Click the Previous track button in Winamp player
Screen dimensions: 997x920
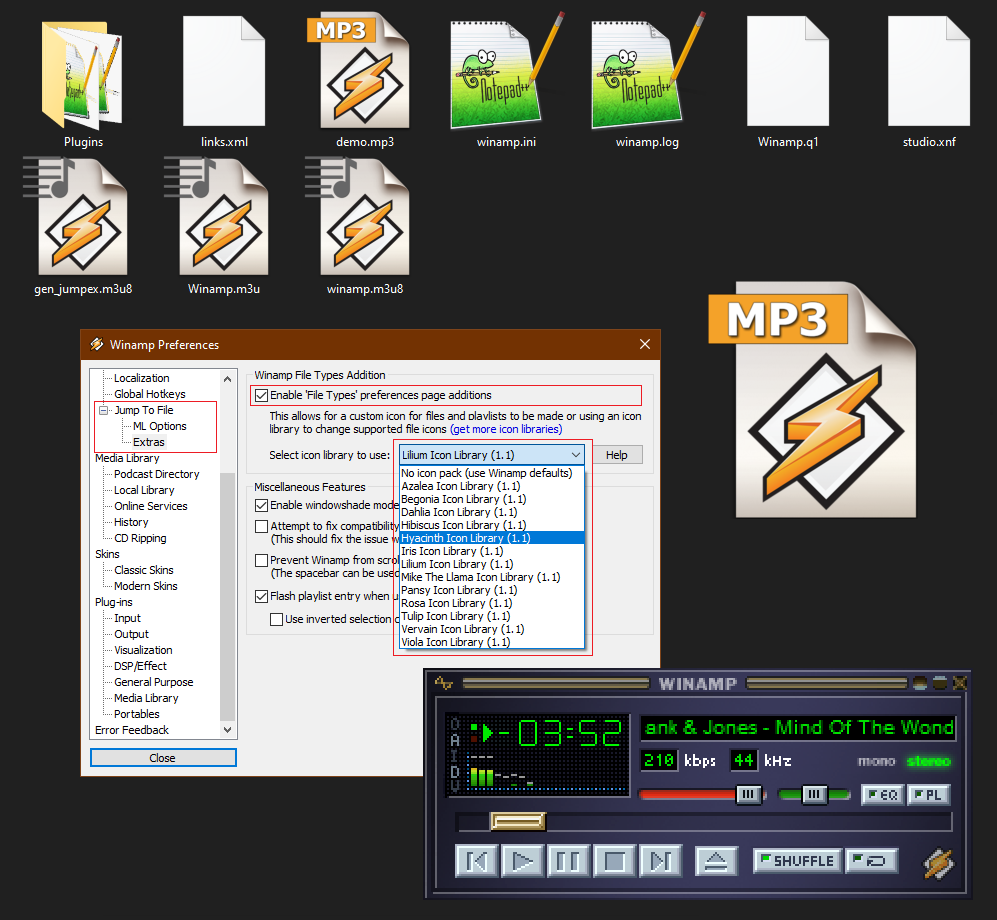pyautogui.click(x=476, y=862)
